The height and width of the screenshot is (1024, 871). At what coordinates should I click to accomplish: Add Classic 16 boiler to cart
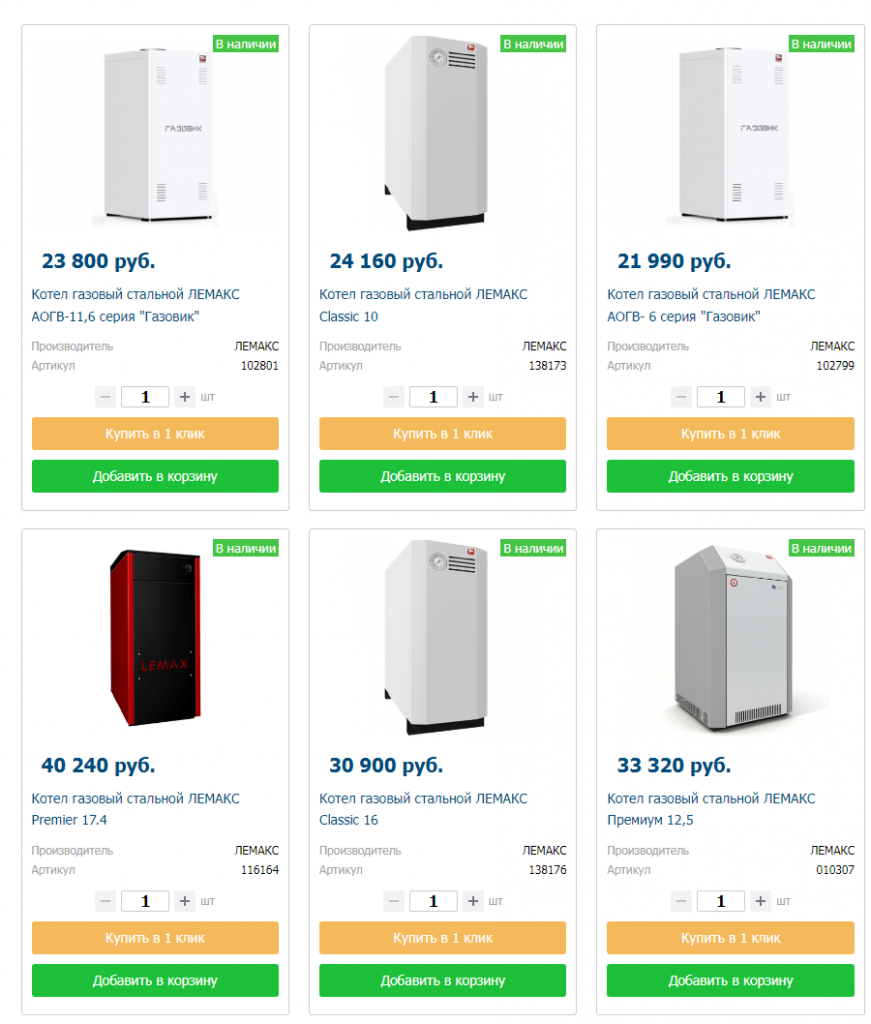pos(443,980)
